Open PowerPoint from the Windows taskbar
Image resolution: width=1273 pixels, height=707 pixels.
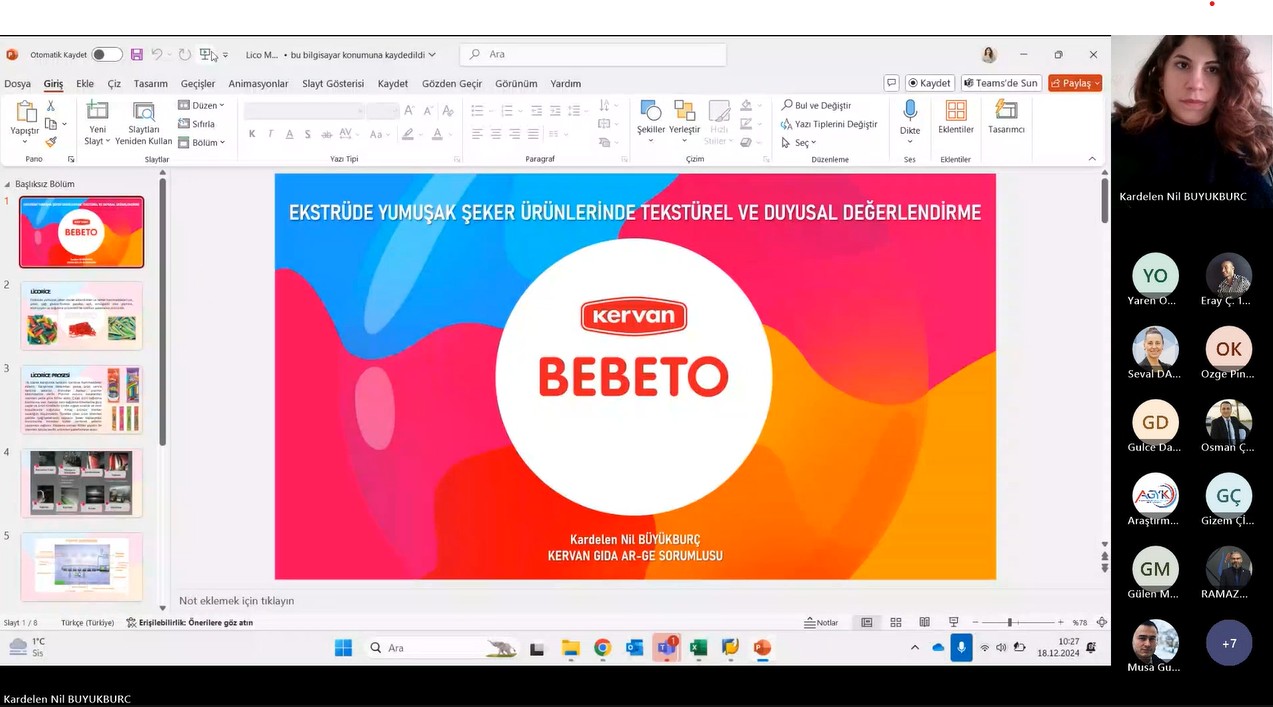click(x=762, y=648)
